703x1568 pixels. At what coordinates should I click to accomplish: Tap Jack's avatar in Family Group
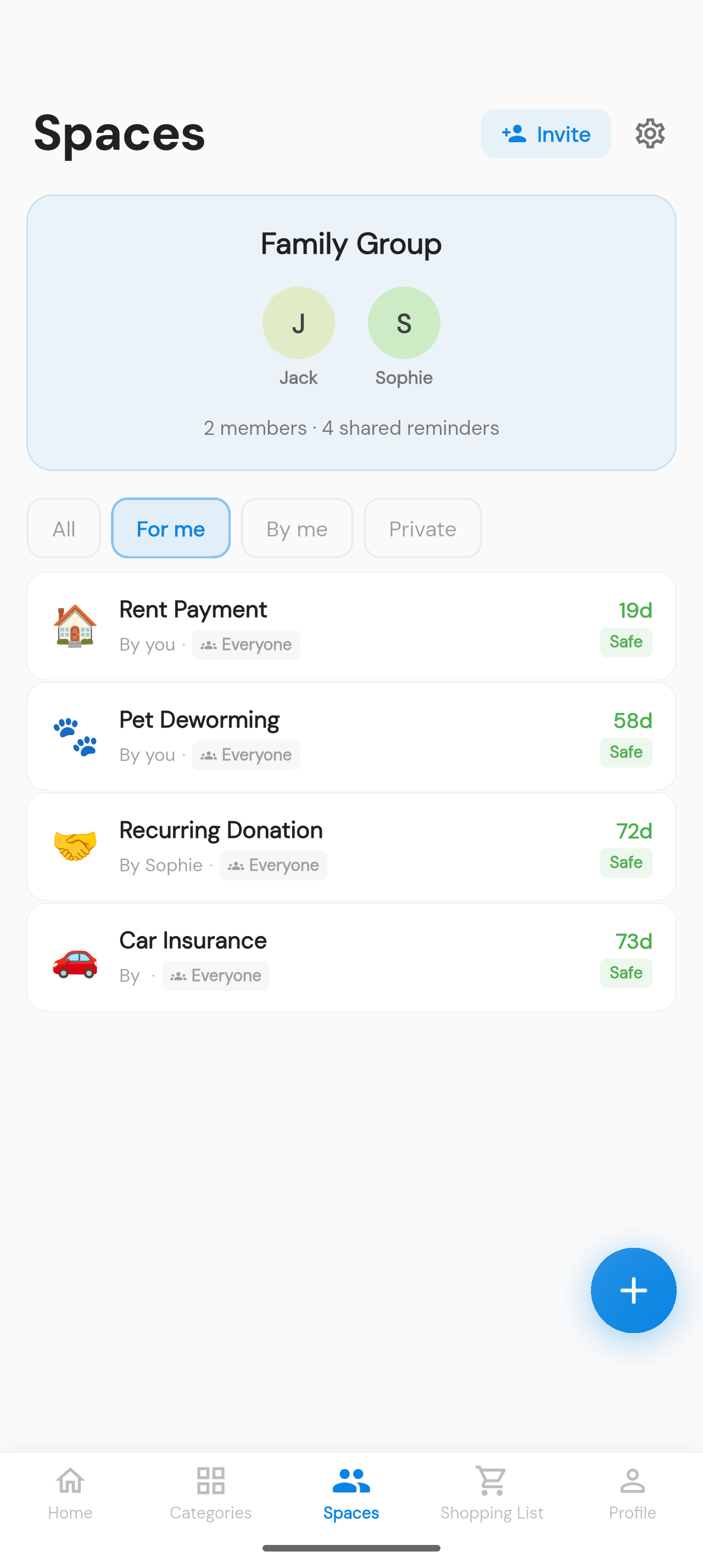[x=298, y=323]
